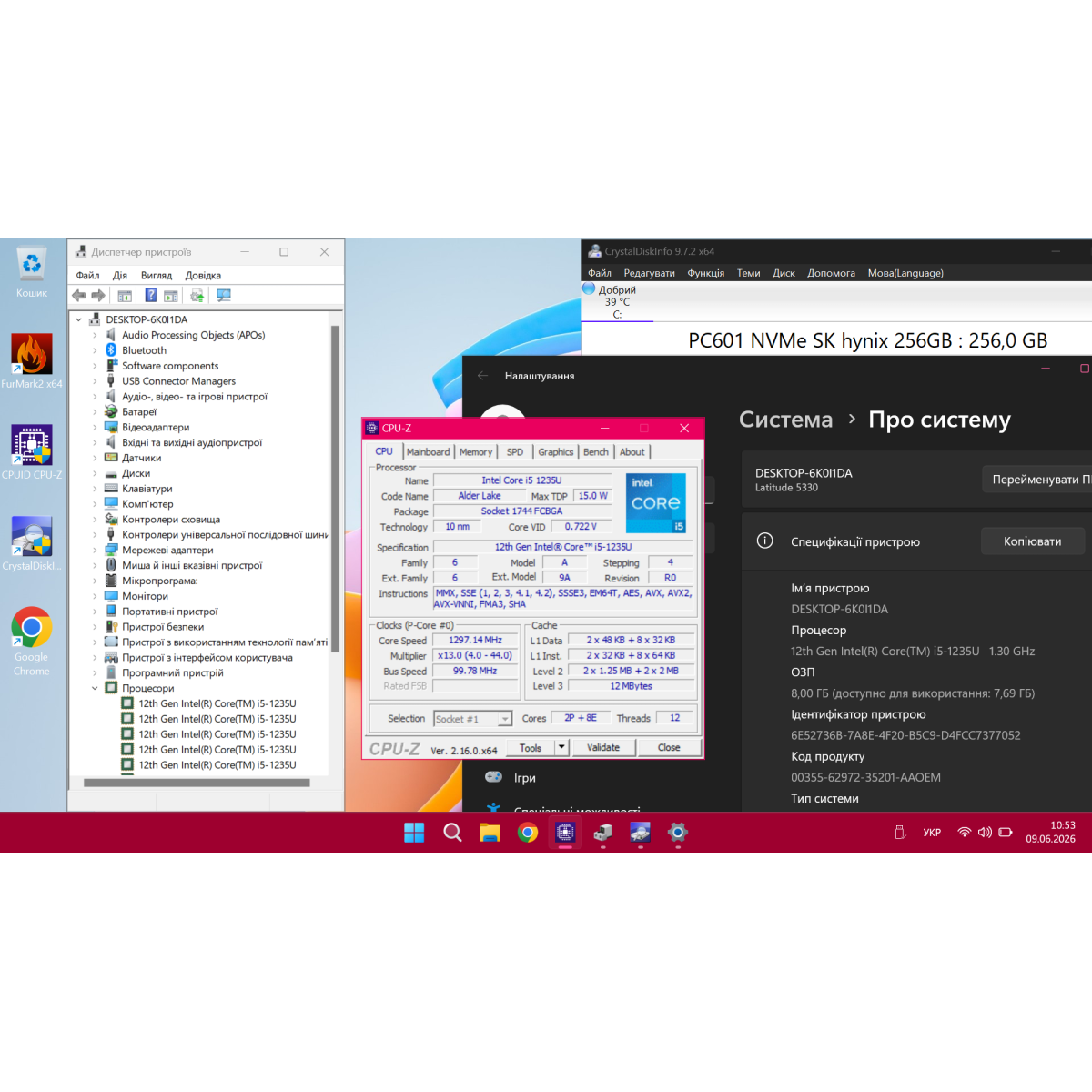
Task: Click the CPU-Z Tools button
Action: click(531, 748)
